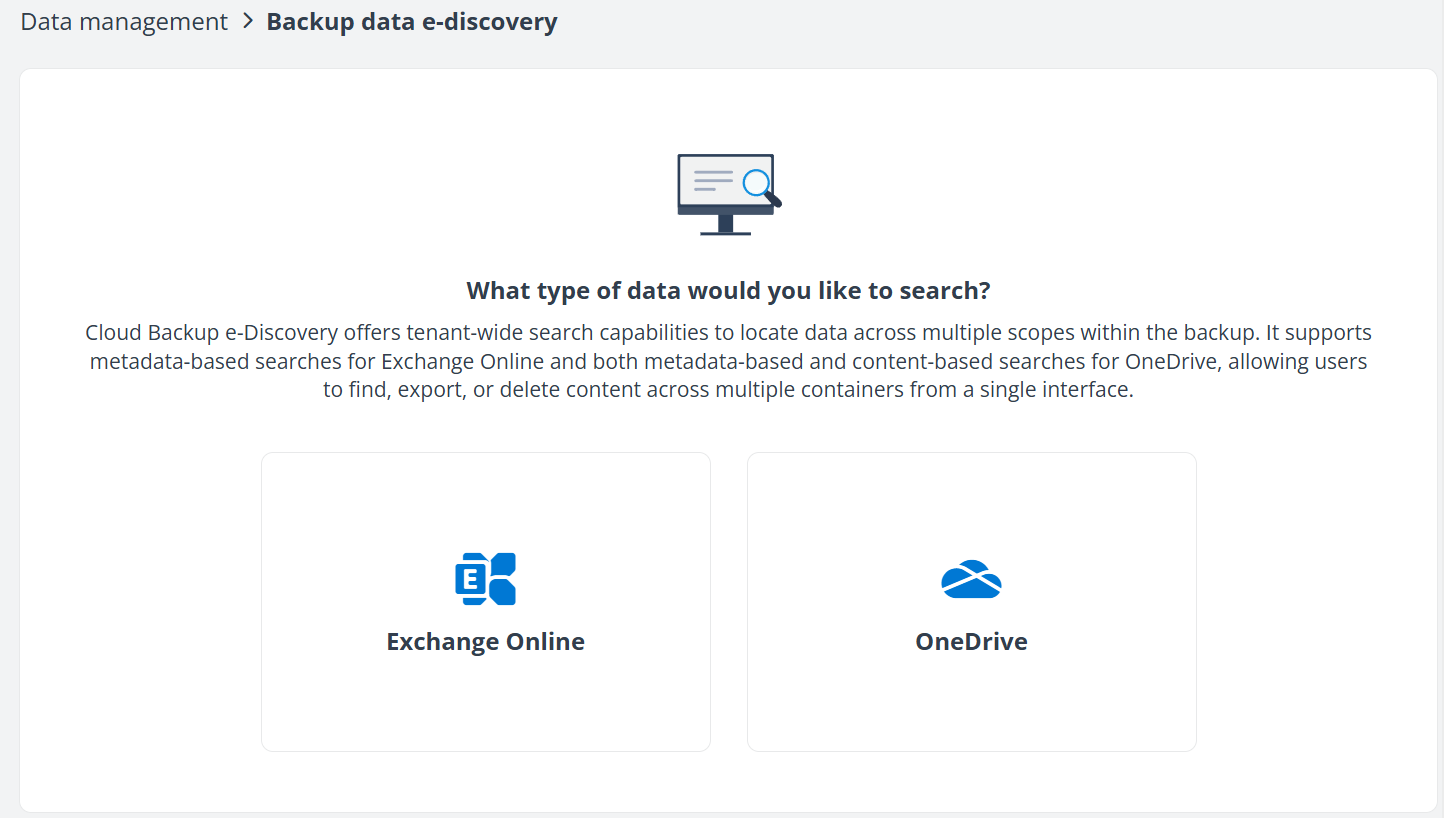Click the OneDrive label text
The width and height of the screenshot is (1444, 818).
(971, 641)
